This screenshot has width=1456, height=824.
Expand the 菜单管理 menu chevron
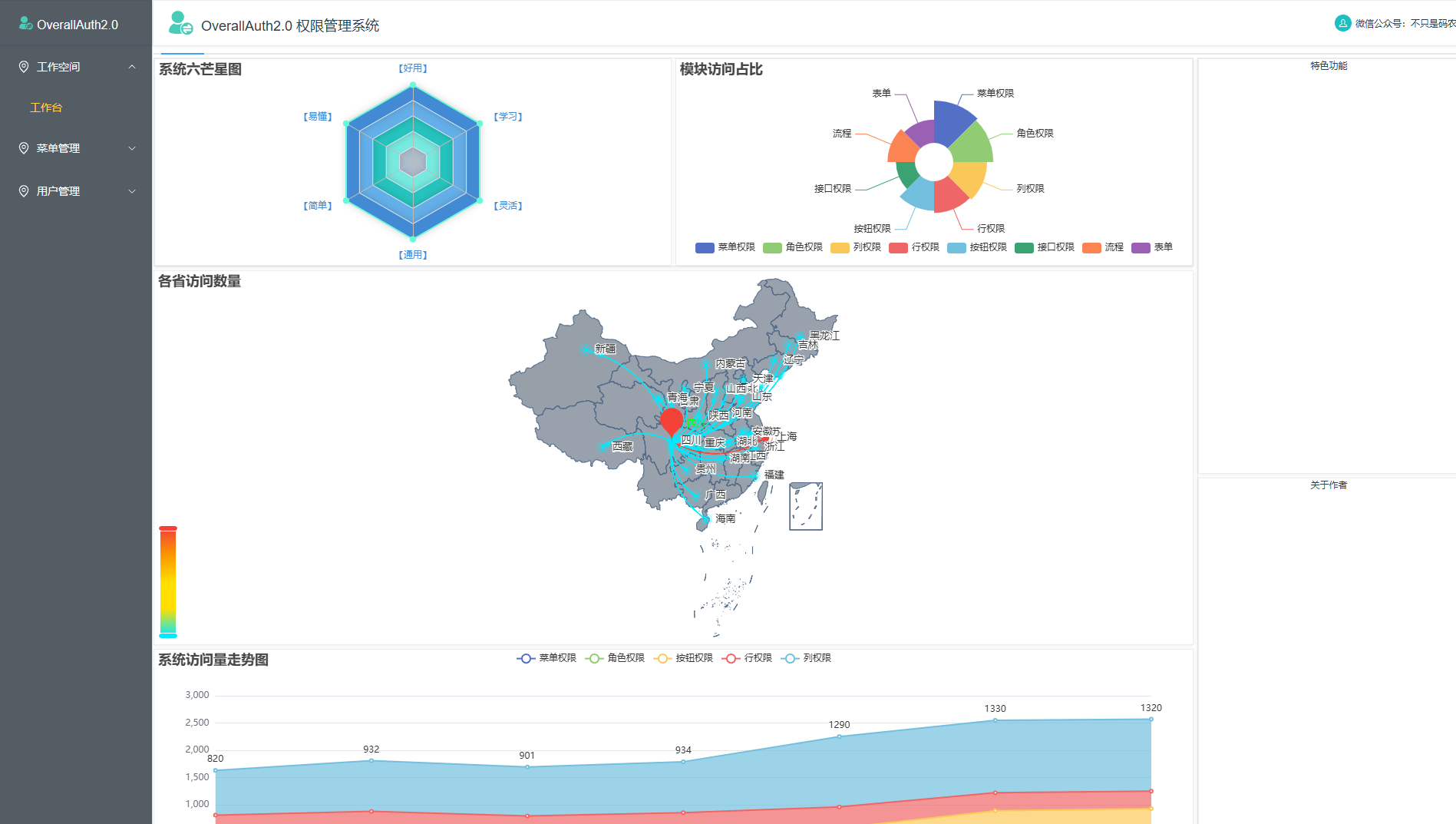pyautogui.click(x=132, y=148)
